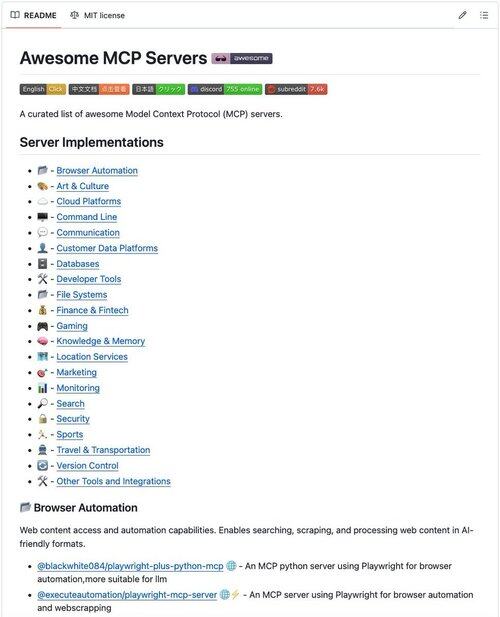Open the Chinese documentation badge
Image resolution: width=500 pixels, height=617 pixels.
tap(99, 89)
